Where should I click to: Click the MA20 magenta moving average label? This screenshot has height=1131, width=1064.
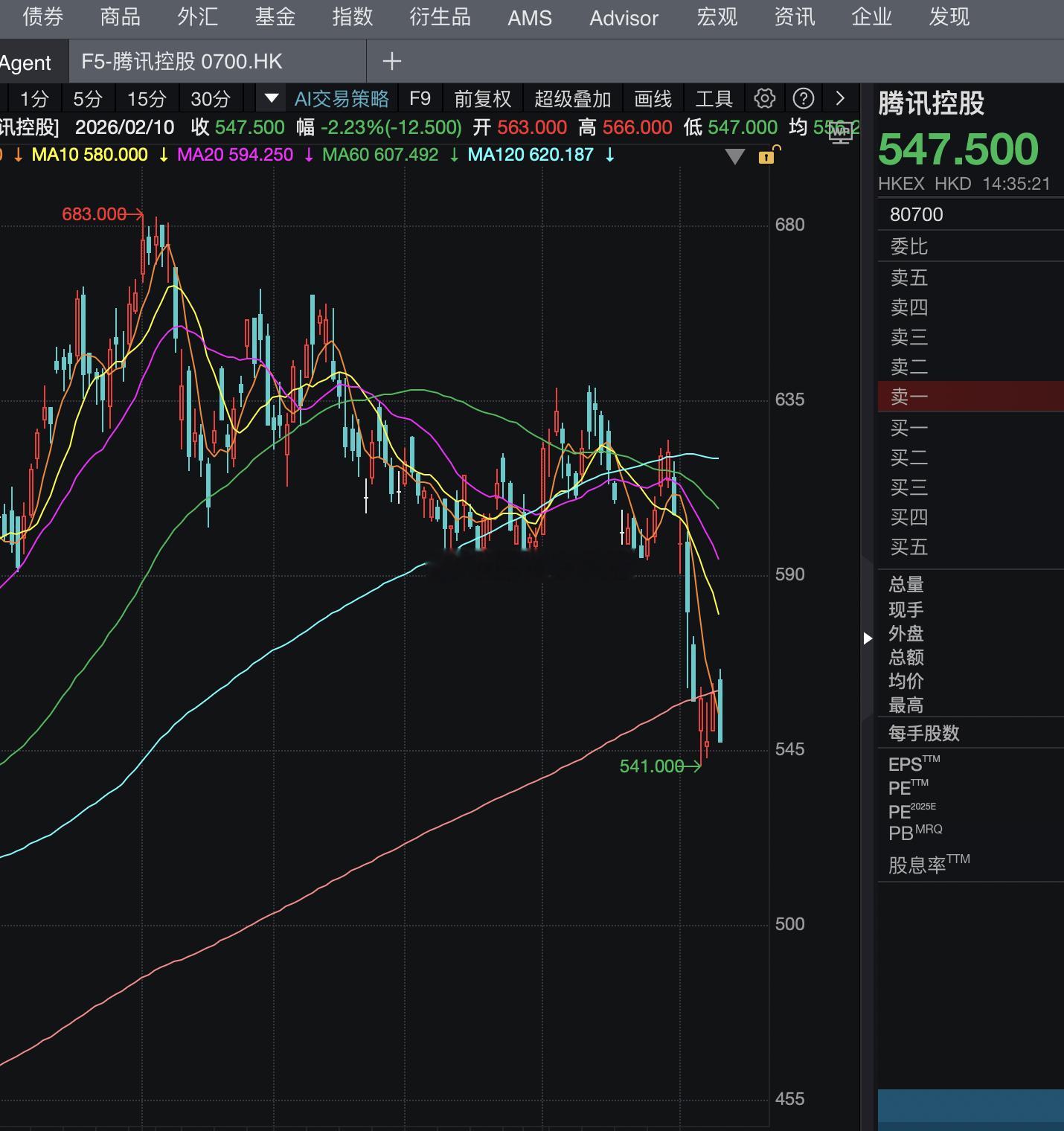[x=234, y=156]
